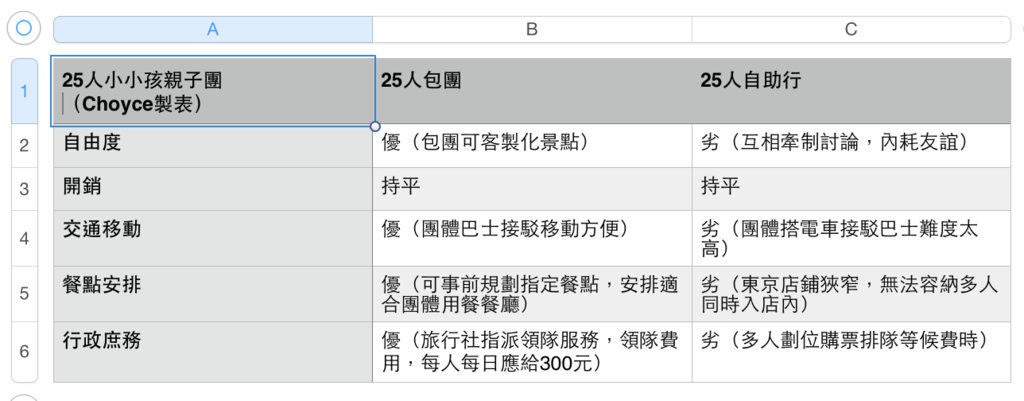Select cell starting with 劣（東京店鋪狹窄

[851, 294]
